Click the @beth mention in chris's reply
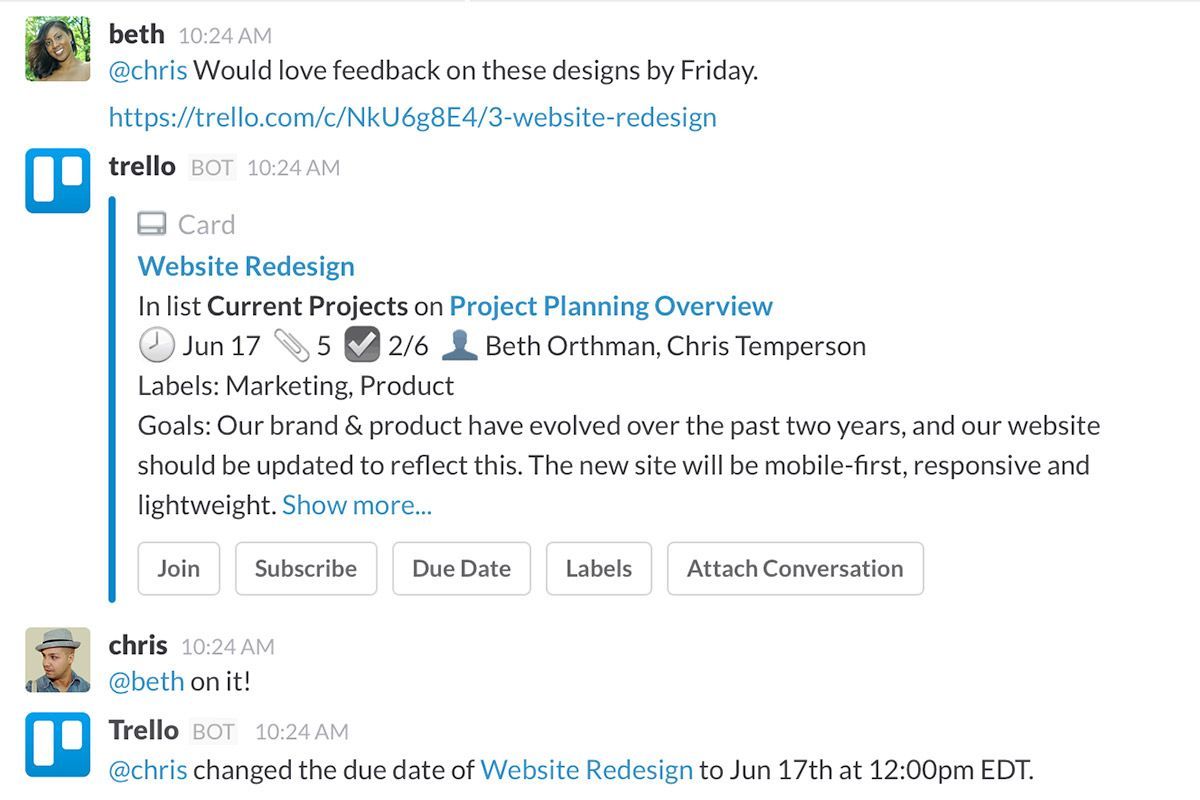 pos(146,682)
